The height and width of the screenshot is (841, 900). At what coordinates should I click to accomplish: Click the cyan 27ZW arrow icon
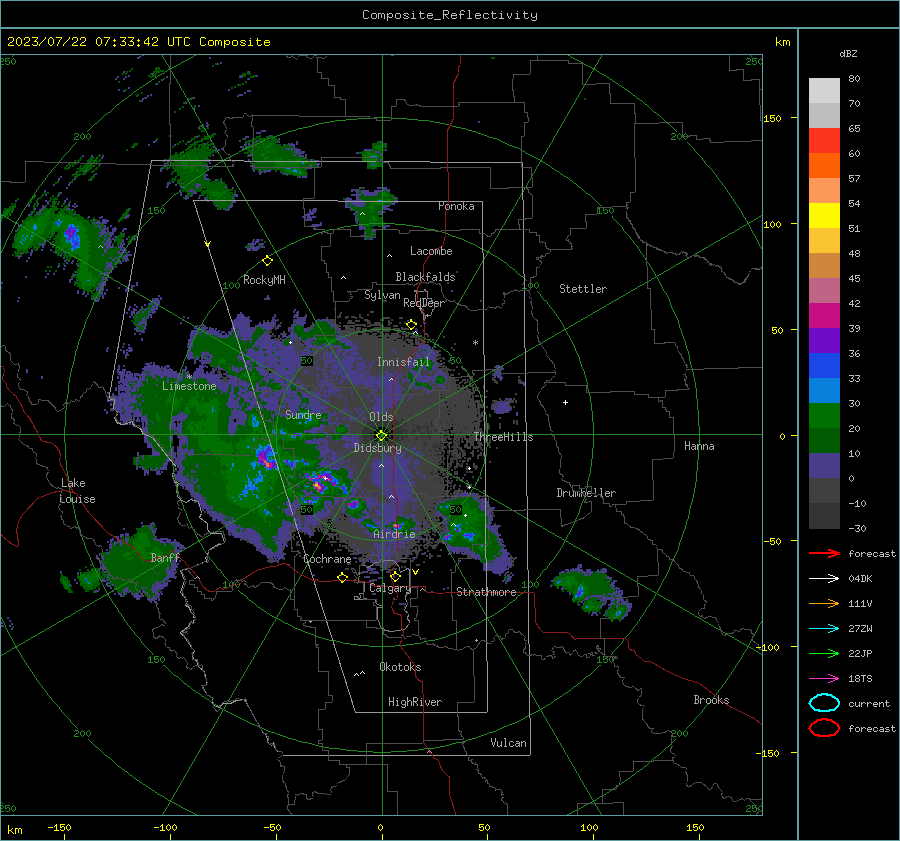click(x=824, y=629)
